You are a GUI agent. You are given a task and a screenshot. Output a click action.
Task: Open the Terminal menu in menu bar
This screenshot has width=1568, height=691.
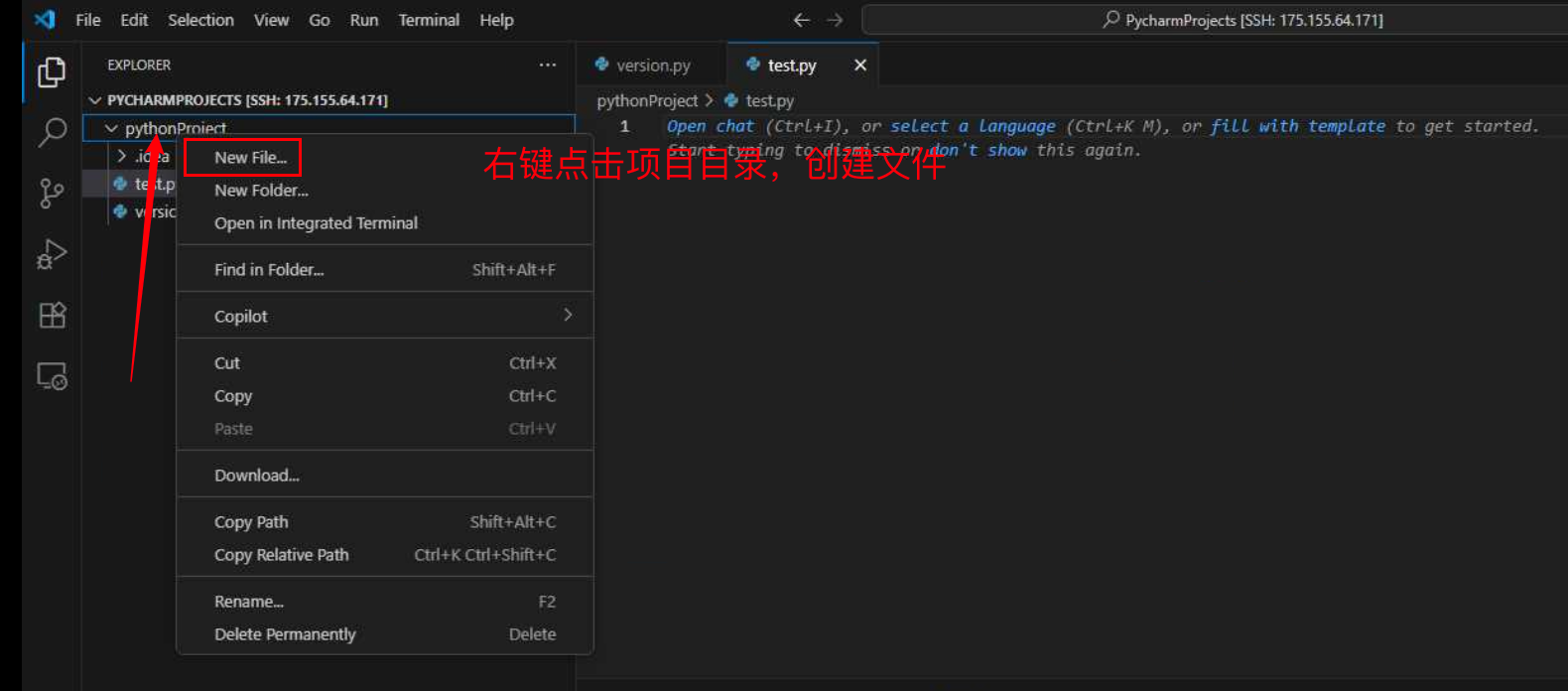(x=428, y=20)
